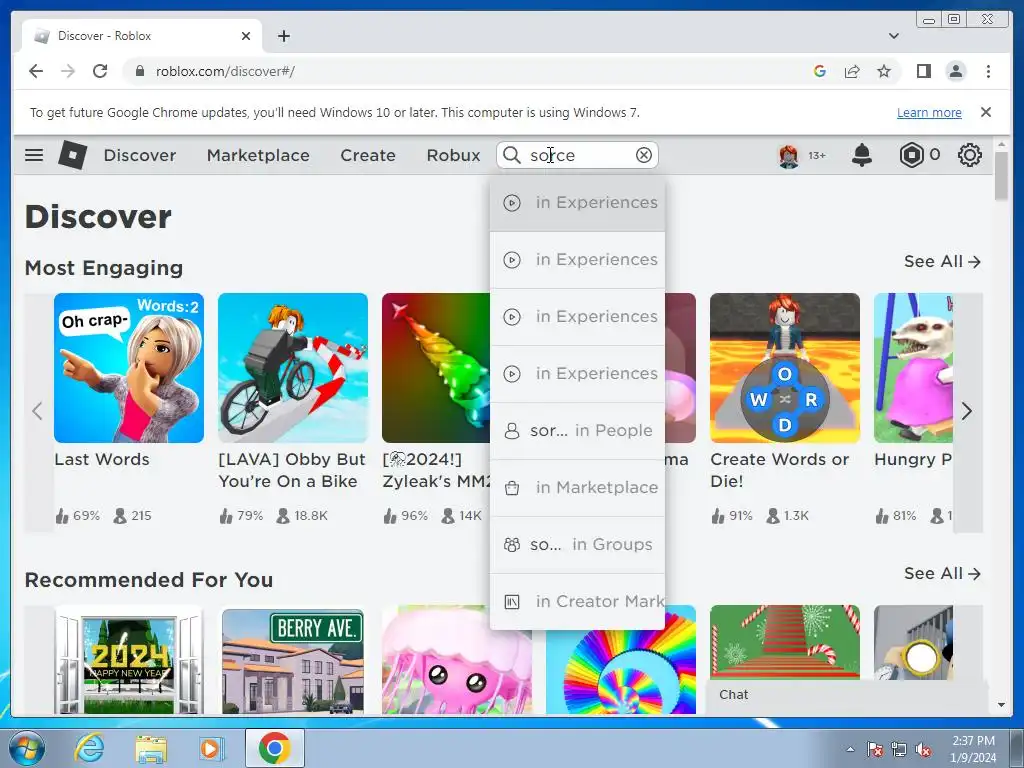Open a new browser tab
This screenshot has height=768, width=1024.
coord(283,36)
